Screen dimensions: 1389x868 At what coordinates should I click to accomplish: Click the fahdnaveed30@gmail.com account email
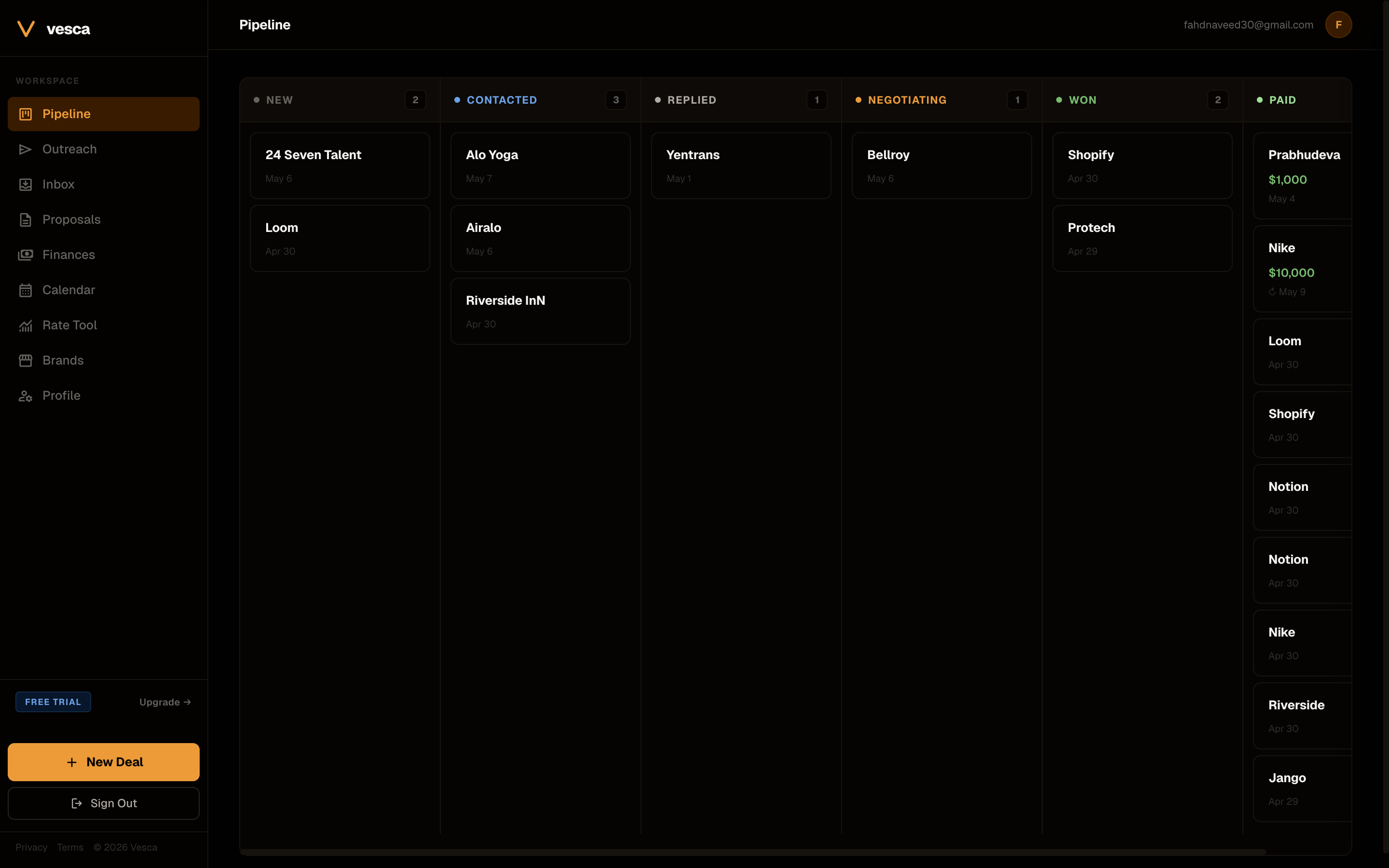1248,25
